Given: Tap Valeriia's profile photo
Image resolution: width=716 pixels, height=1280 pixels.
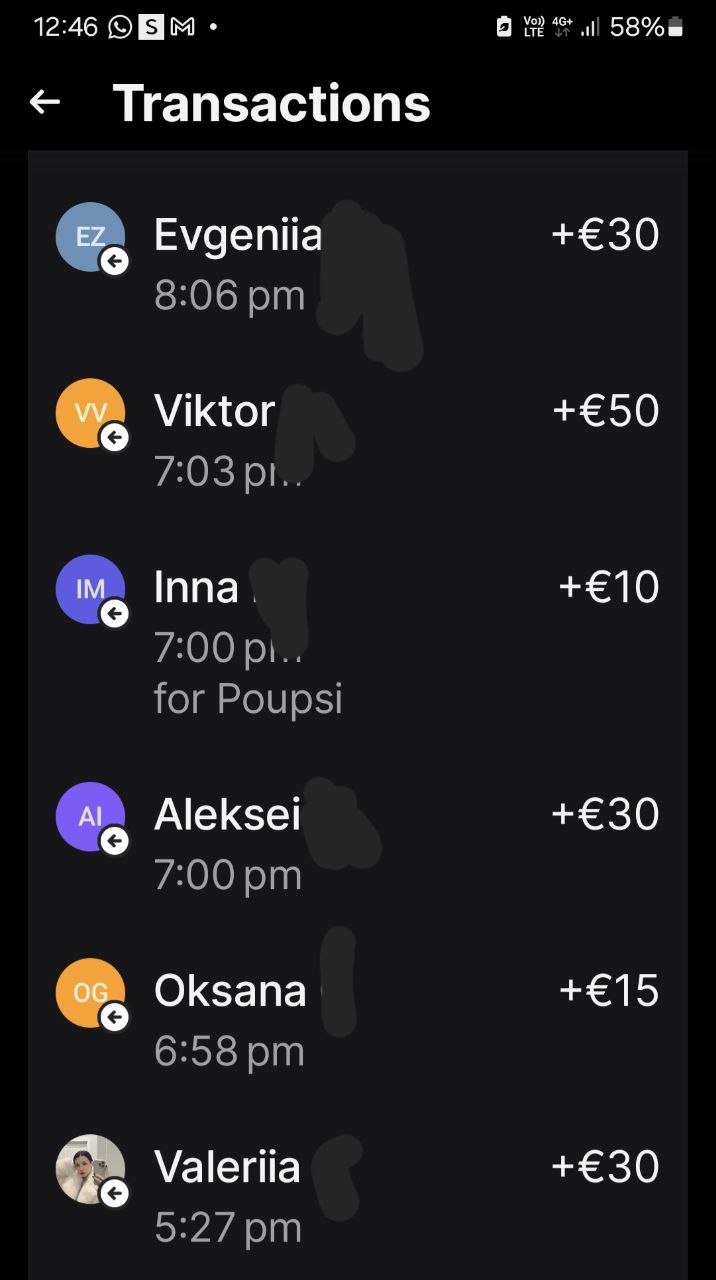Looking at the screenshot, I should point(90,1168).
